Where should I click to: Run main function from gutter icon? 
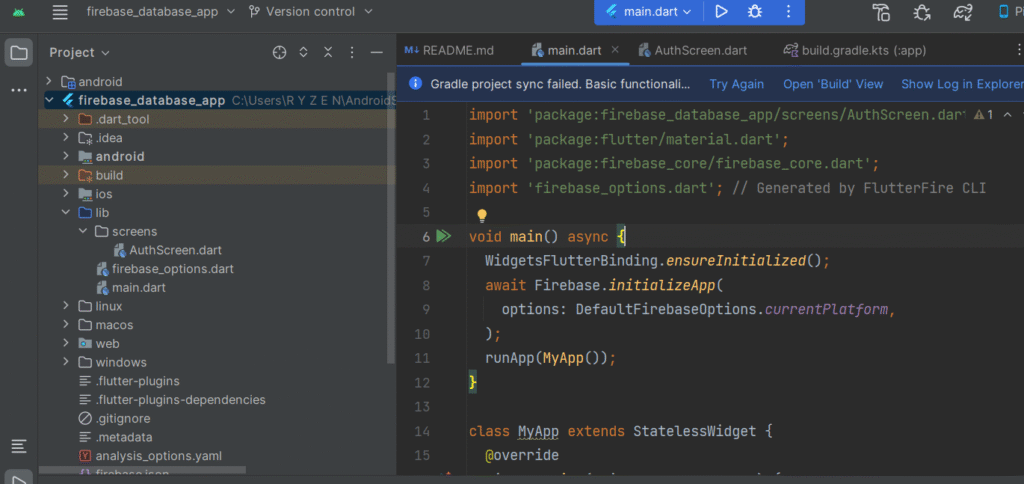pyautogui.click(x=444, y=237)
